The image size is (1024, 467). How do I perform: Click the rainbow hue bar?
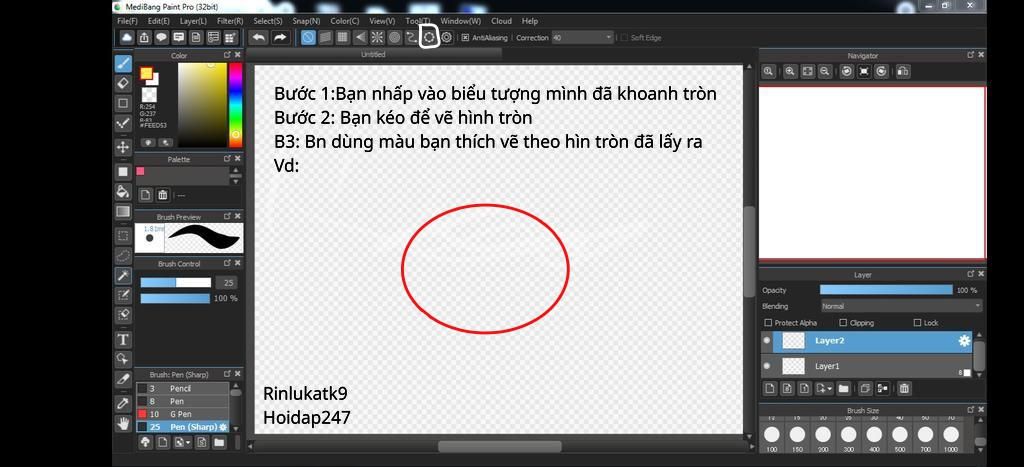point(235,105)
